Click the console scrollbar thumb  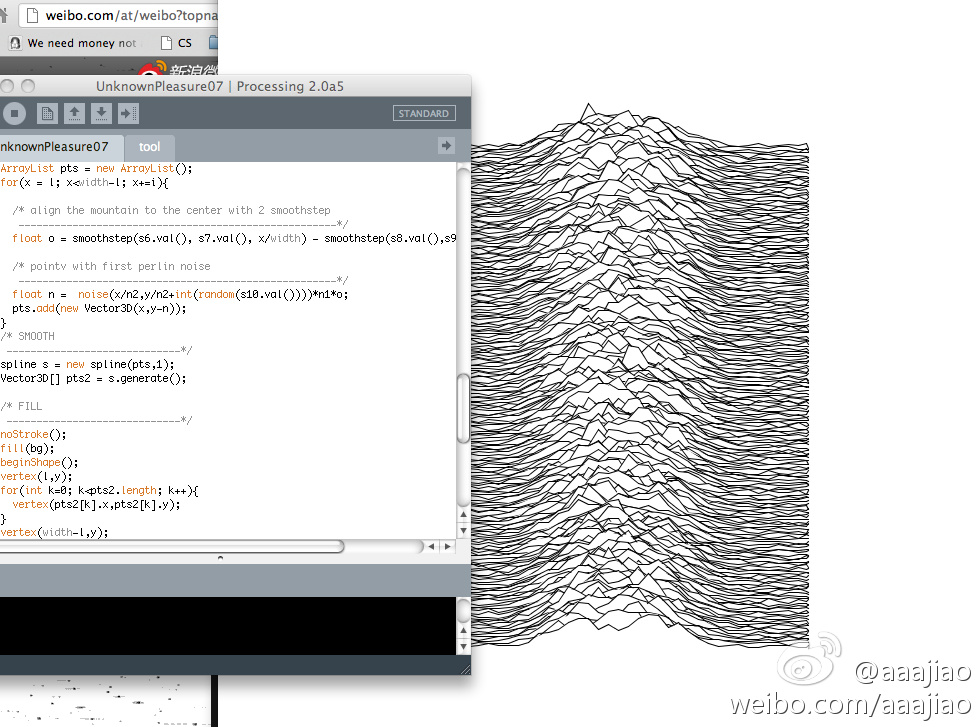pyautogui.click(x=463, y=610)
